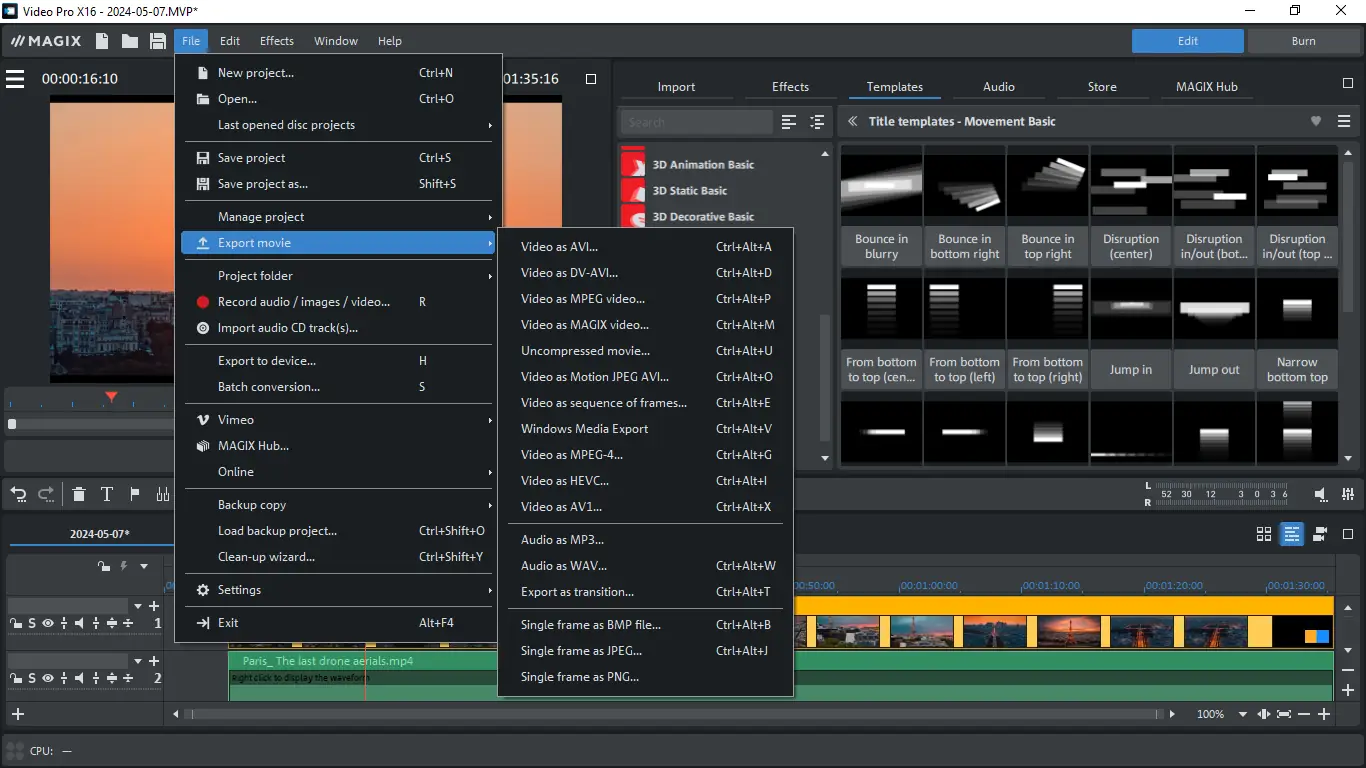Toggle lock on track 1
Image resolution: width=1366 pixels, height=768 pixels.
click(x=15, y=623)
